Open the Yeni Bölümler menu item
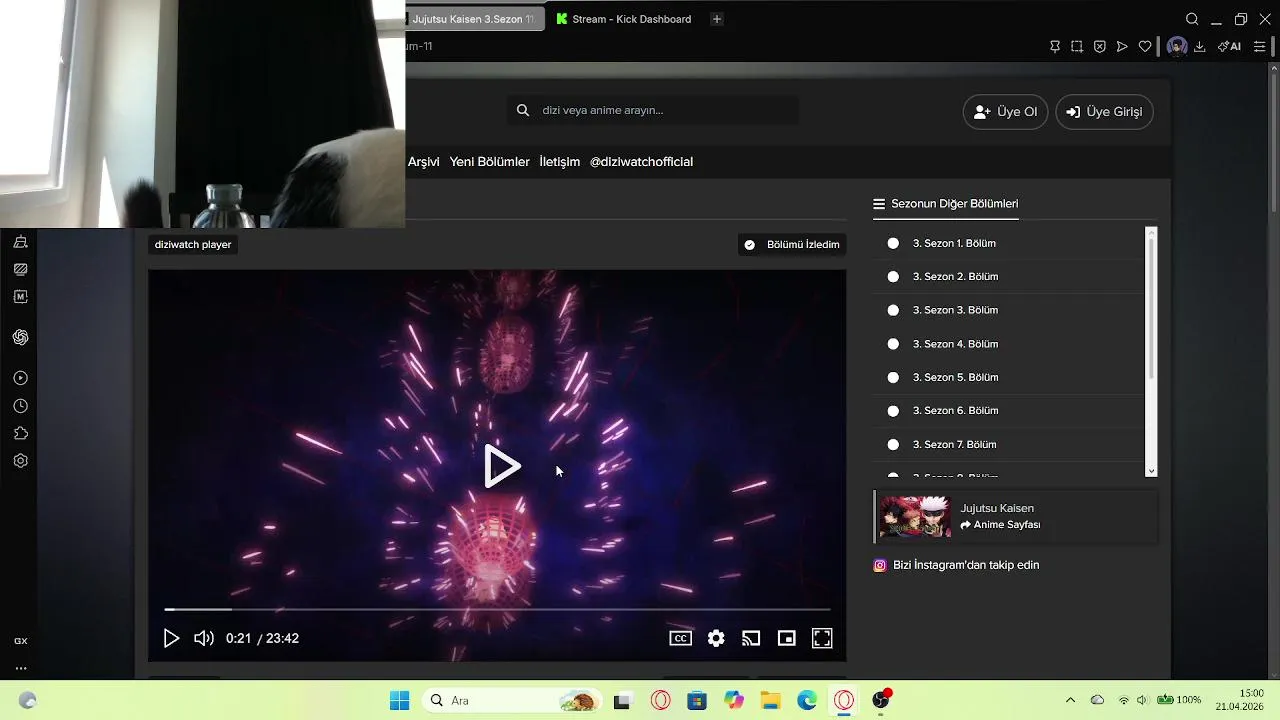This screenshot has height=720, width=1280. (x=489, y=161)
